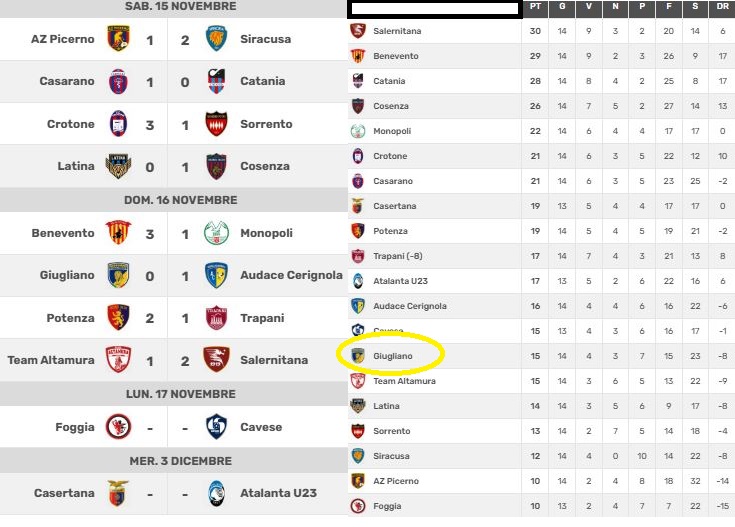Click the Foggia crest in Monday fixture
The height and width of the screenshot is (527, 735).
click(x=118, y=427)
